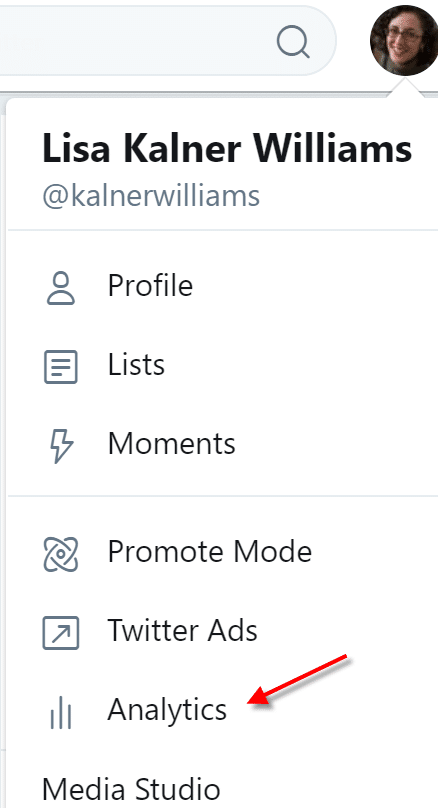The height and width of the screenshot is (808, 438).
Task: Select the Analytics menu entry
Action: [222, 710]
